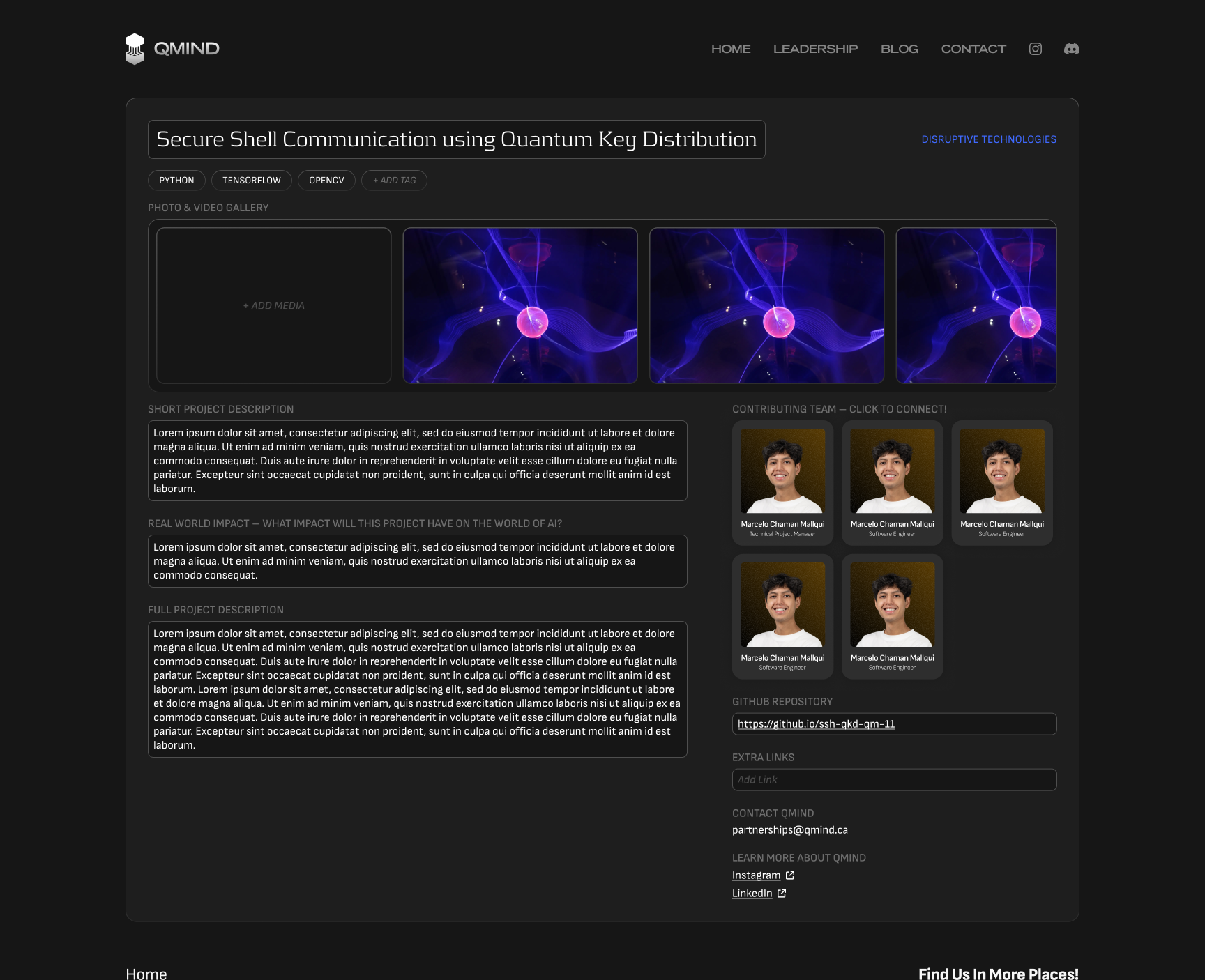The height and width of the screenshot is (980, 1205).
Task: Open the top-row middle Software Engineer card
Action: click(893, 483)
